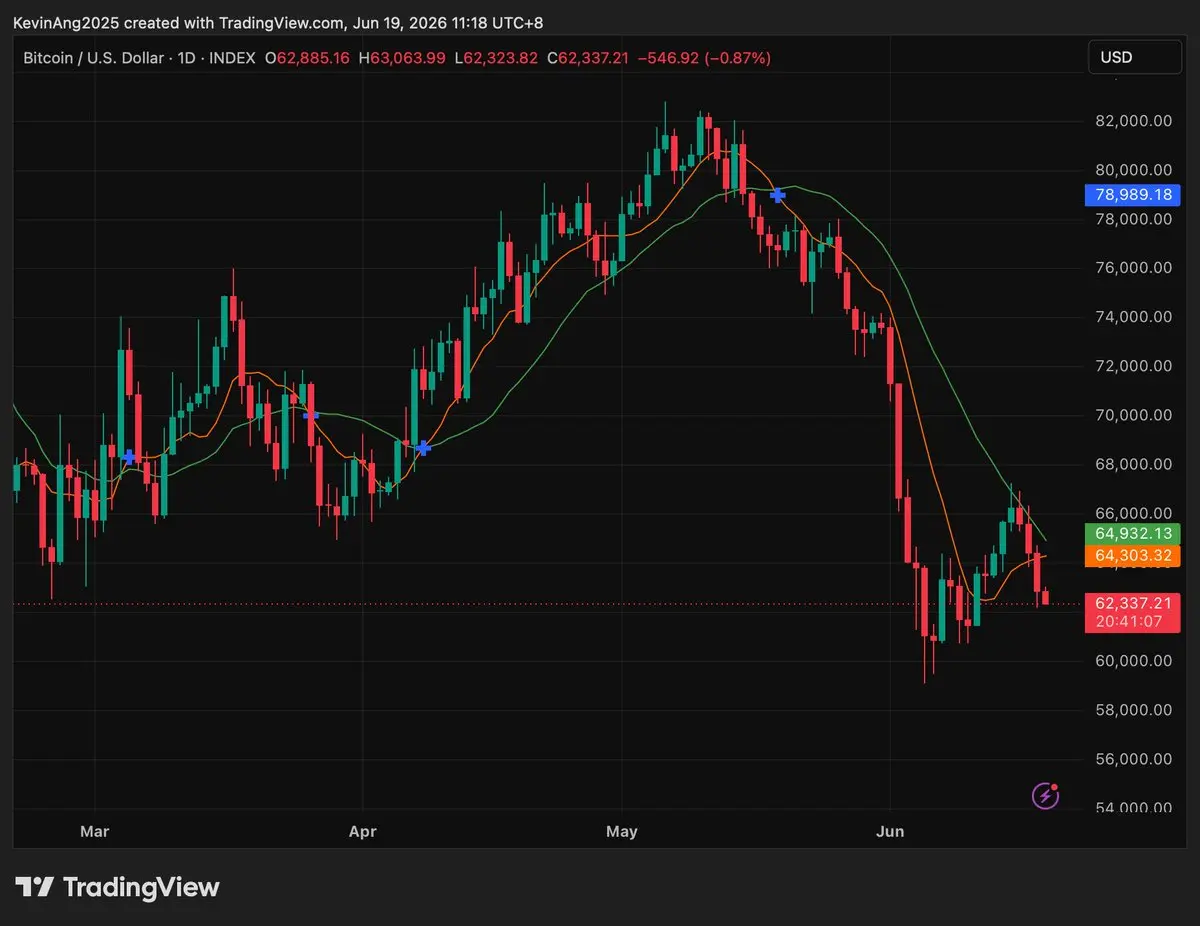This screenshot has width=1200, height=926.
Task: Click the May label on time axis
Action: pos(622,831)
